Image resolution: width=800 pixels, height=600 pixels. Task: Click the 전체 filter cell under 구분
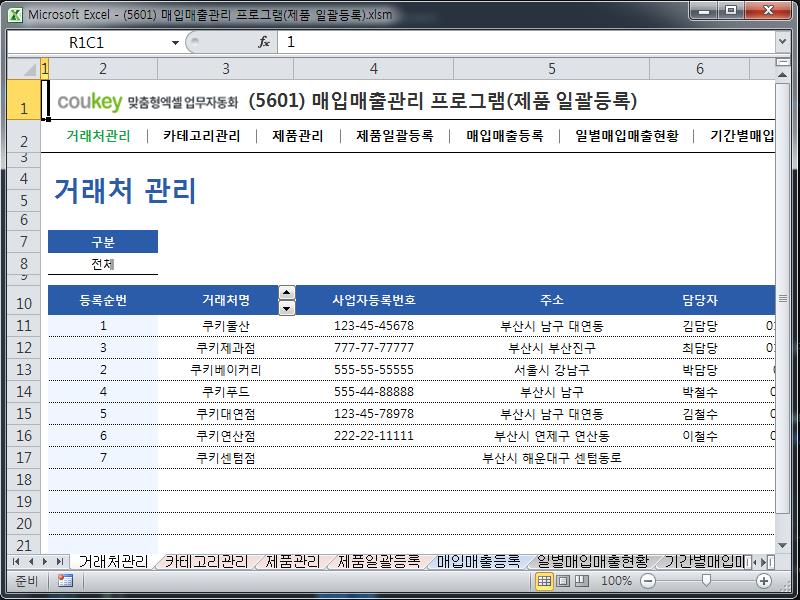[x=103, y=264]
